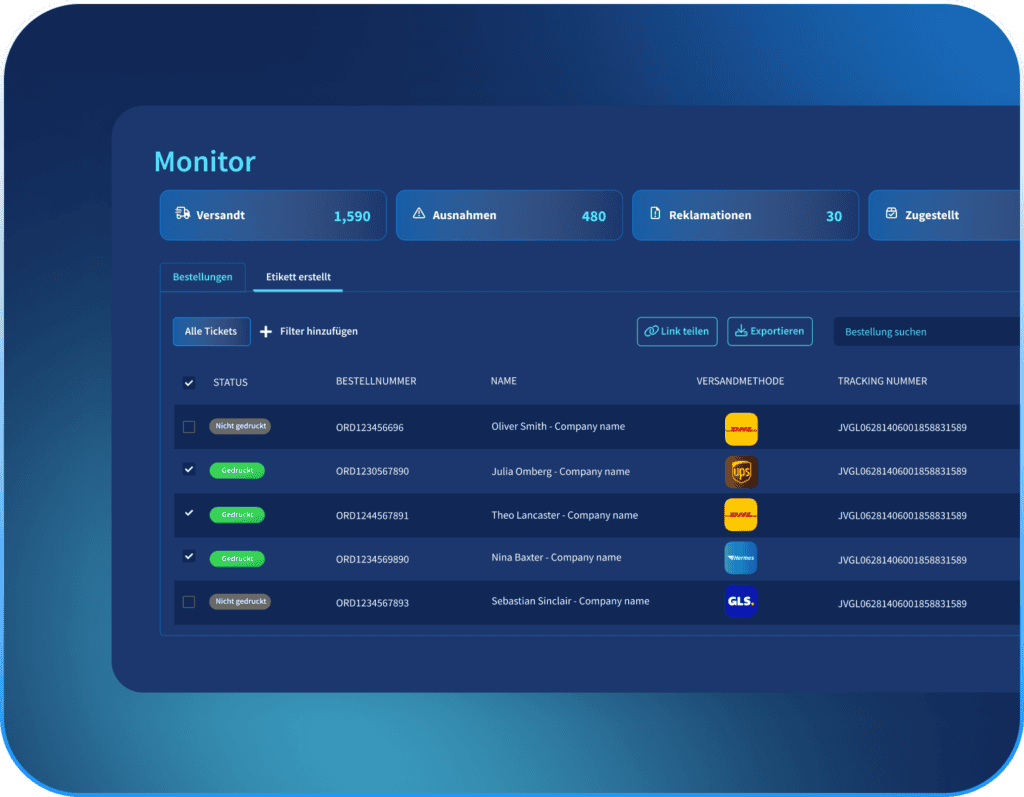The width and height of the screenshot is (1024, 797).
Task: Click Filter hinzufügen to add a filter
Action: (319, 331)
